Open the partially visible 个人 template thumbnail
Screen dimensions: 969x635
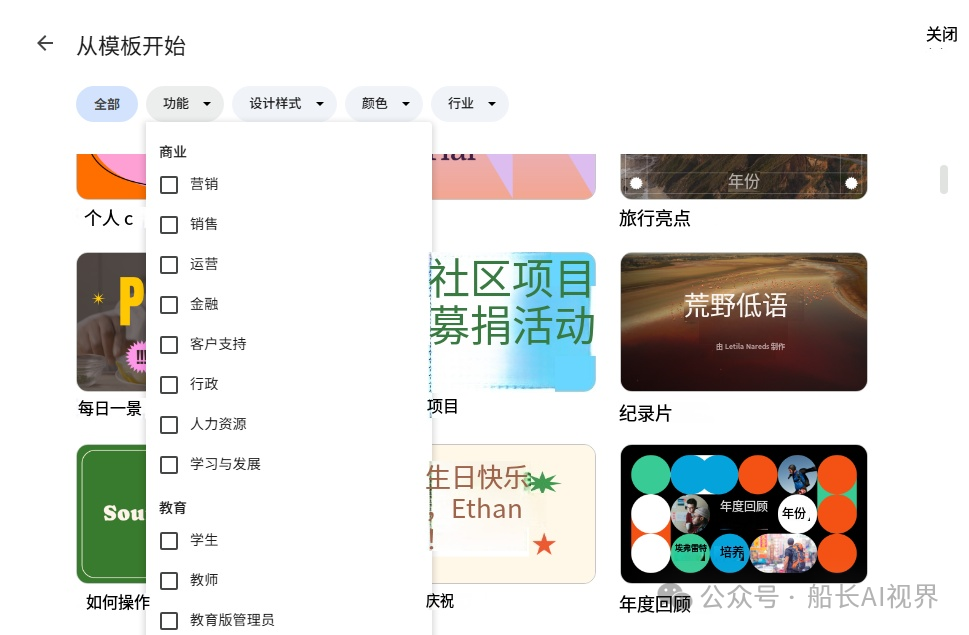(111, 177)
